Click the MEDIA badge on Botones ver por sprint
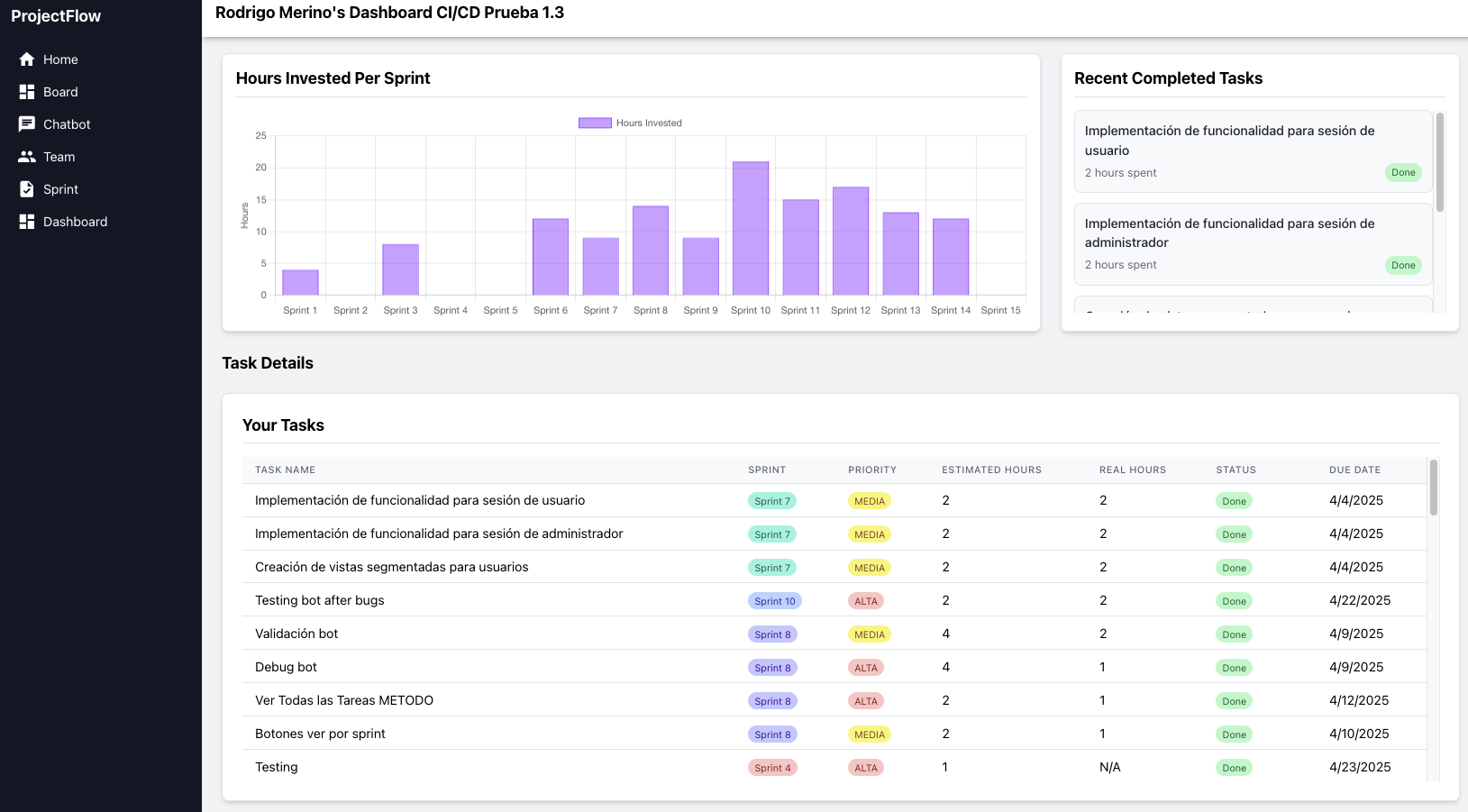 [x=869, y=734]
